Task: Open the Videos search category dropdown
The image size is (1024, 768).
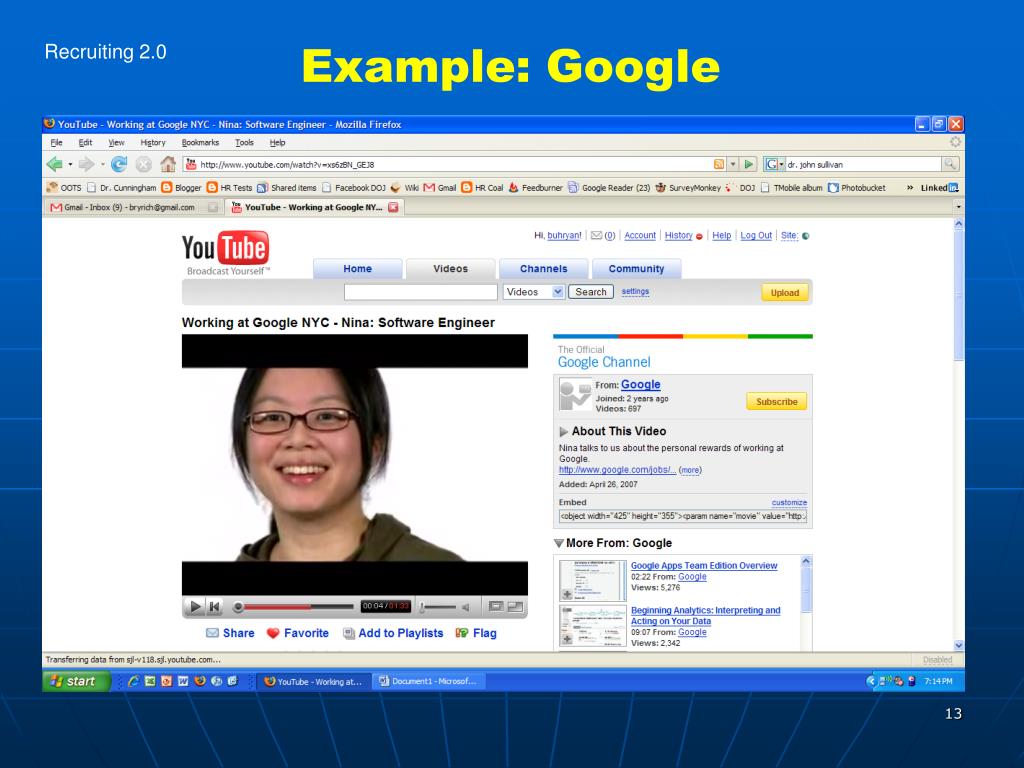Action: [x=558, y=292]
